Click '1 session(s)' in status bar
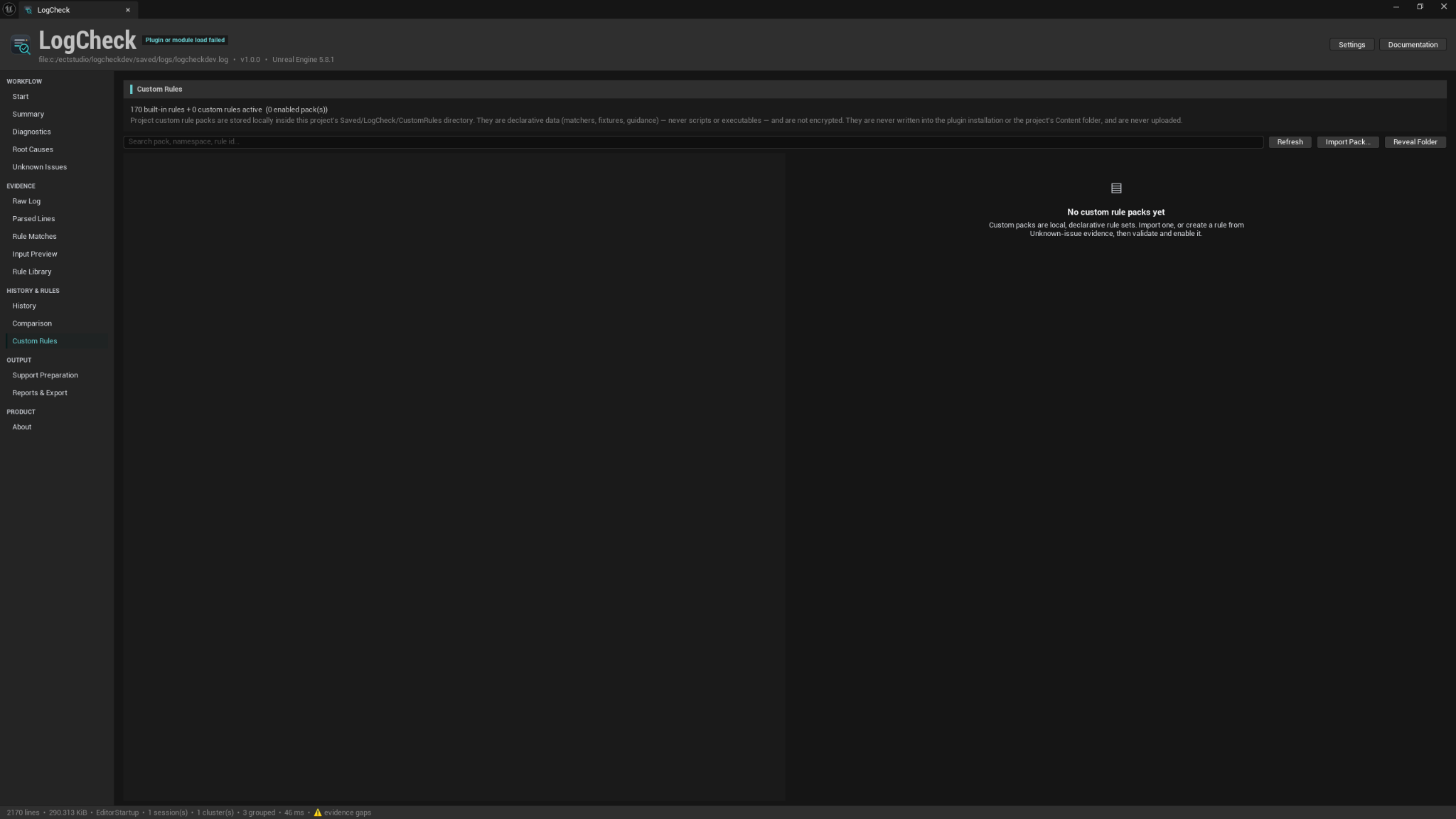The width and height of the screenshot is (1456, 819). click(168, 813)
